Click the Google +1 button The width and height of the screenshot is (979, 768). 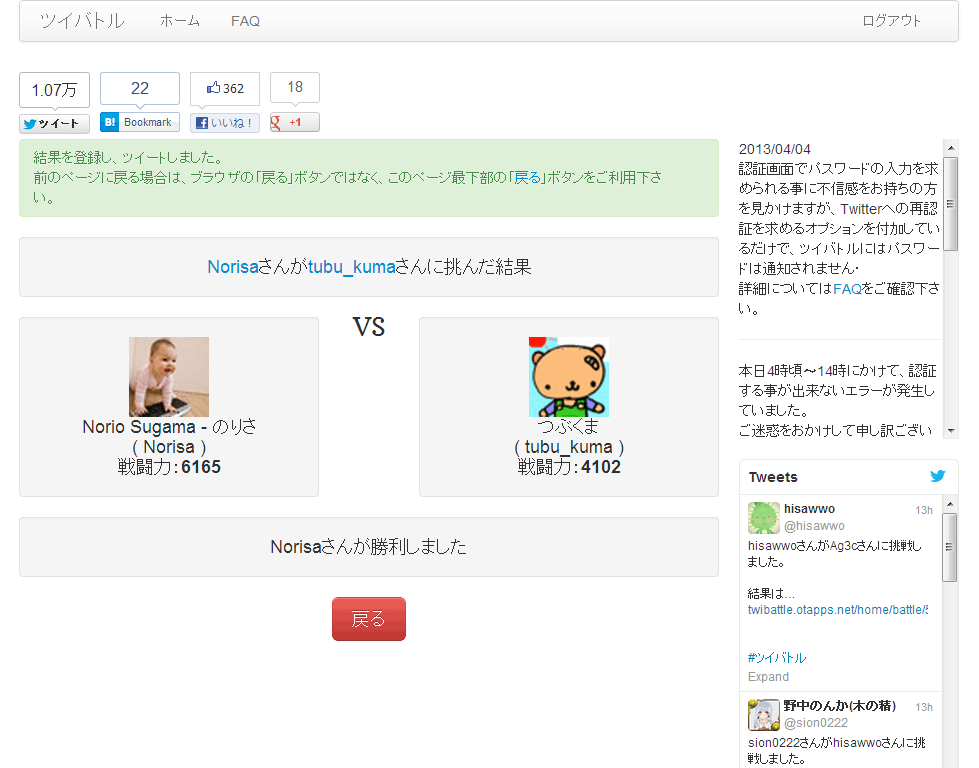click(295, 122)
